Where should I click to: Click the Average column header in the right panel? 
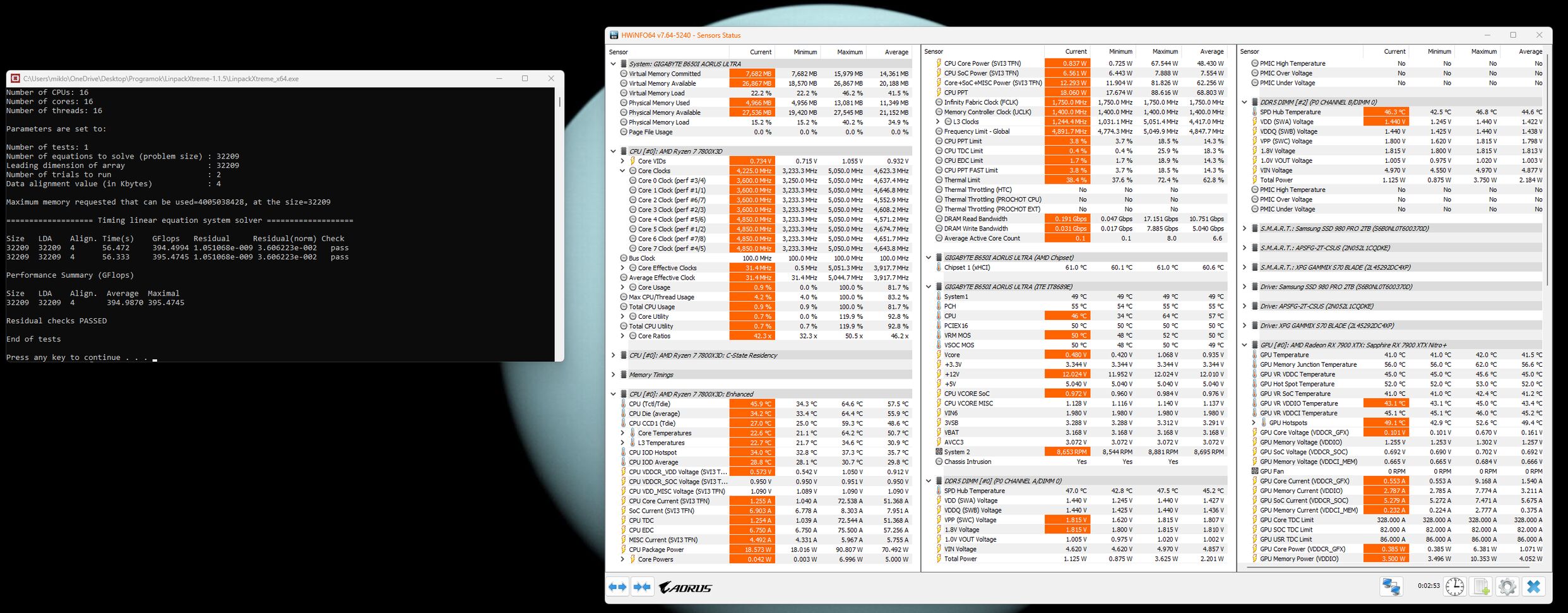pyautogui.click(x=1522, y=52)
